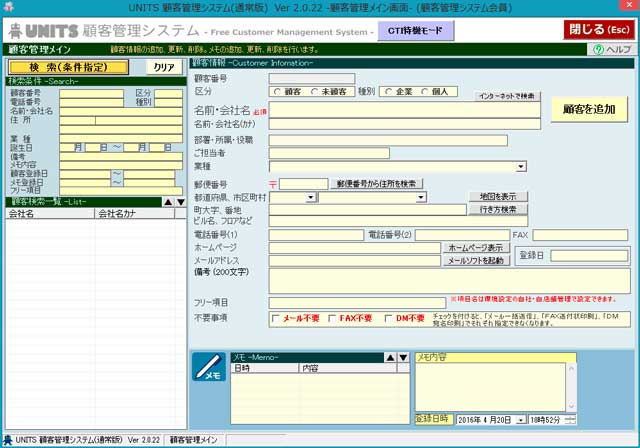The height and width of the screenshot is (448, 640).
Task: Check the メール不要 checkbox
Action: click(x=276, y=318)
